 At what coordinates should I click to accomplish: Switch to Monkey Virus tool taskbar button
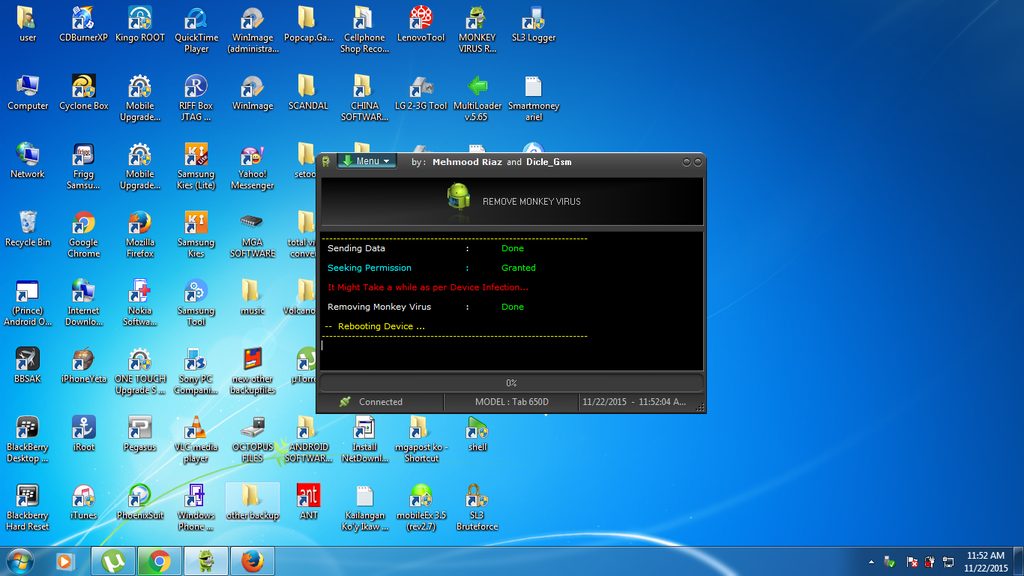(x=206, y=561)
